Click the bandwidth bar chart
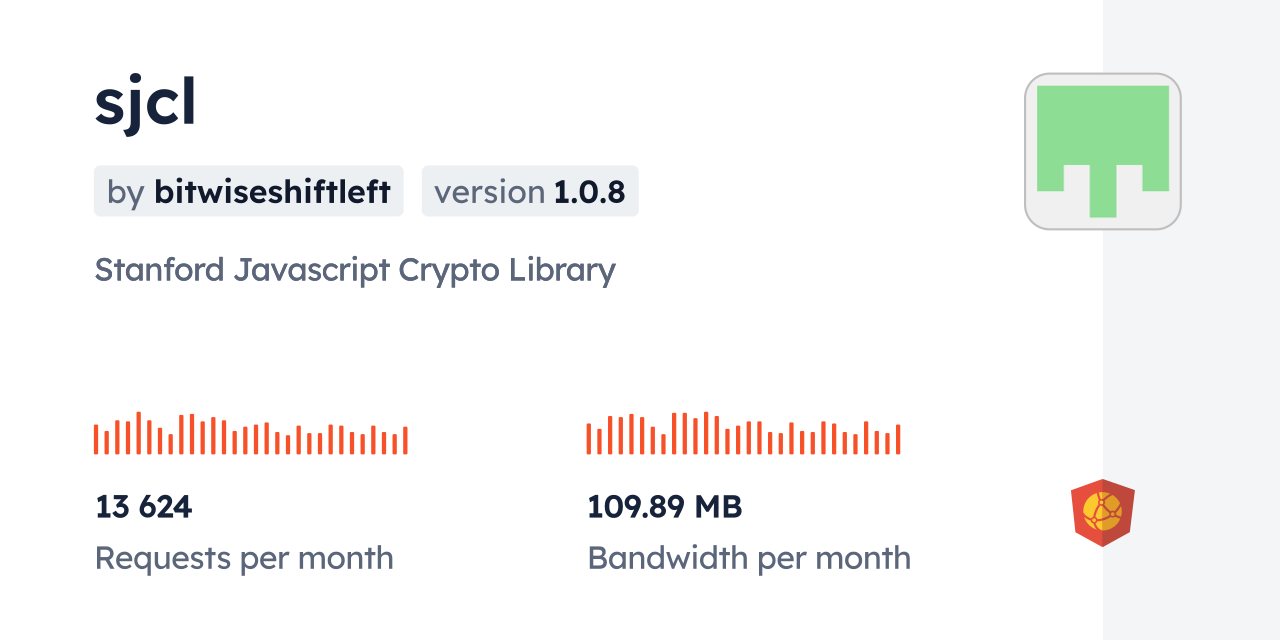 [743, 434]
